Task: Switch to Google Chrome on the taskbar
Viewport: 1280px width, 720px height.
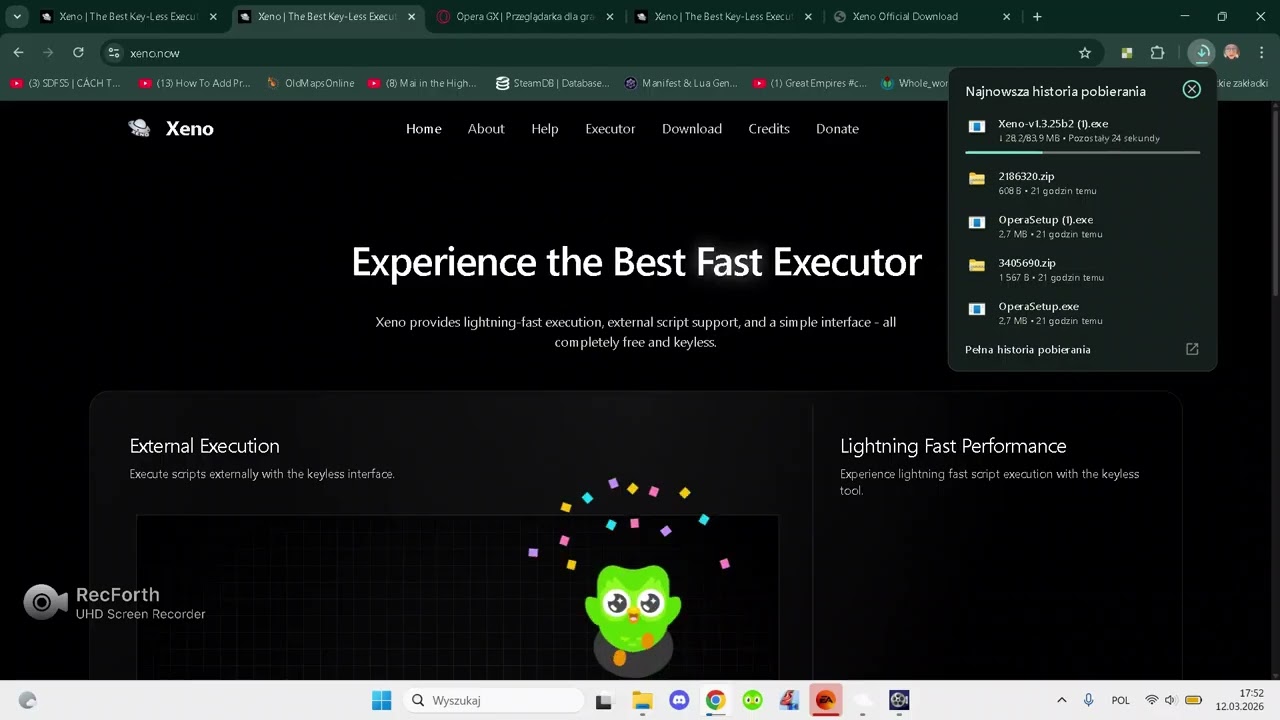Action: (715, 701)
